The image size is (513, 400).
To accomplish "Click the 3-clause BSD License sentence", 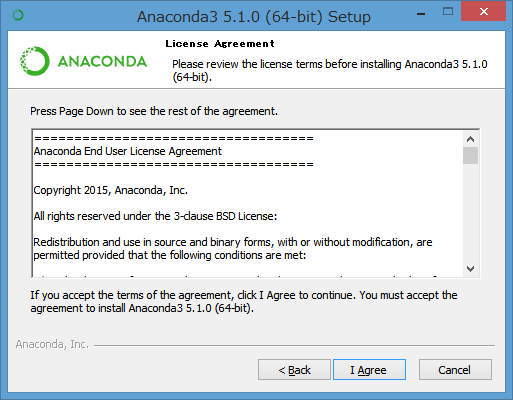I will (x=155, y=216).
